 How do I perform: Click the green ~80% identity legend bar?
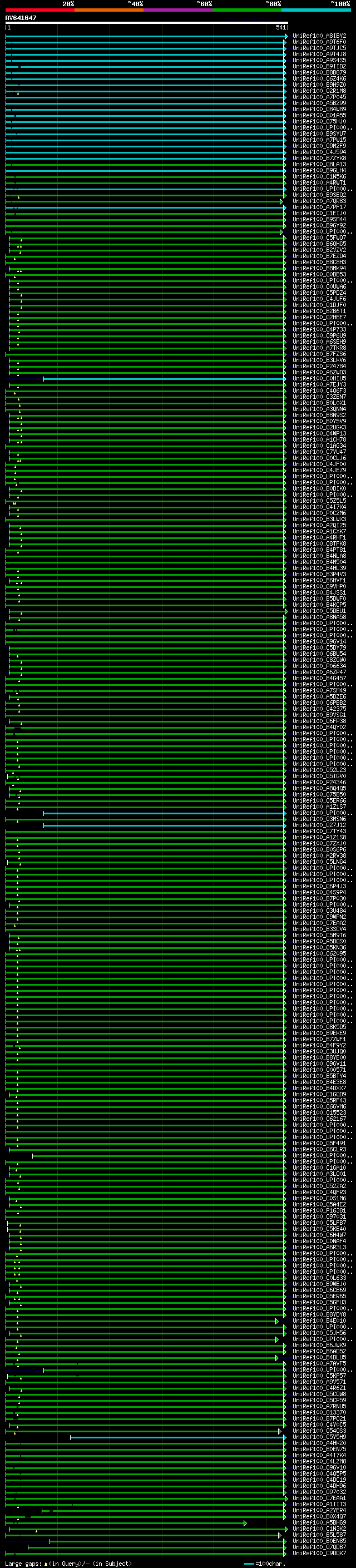click(x=247, y=10)
